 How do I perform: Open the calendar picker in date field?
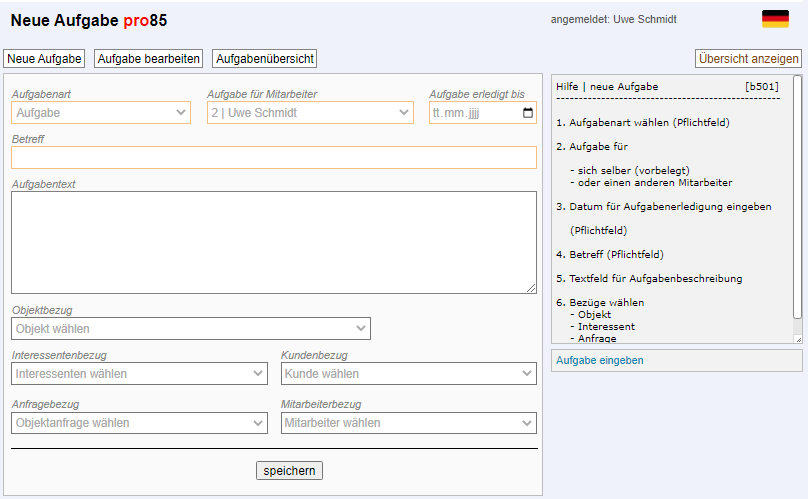(x=528, y=113)
